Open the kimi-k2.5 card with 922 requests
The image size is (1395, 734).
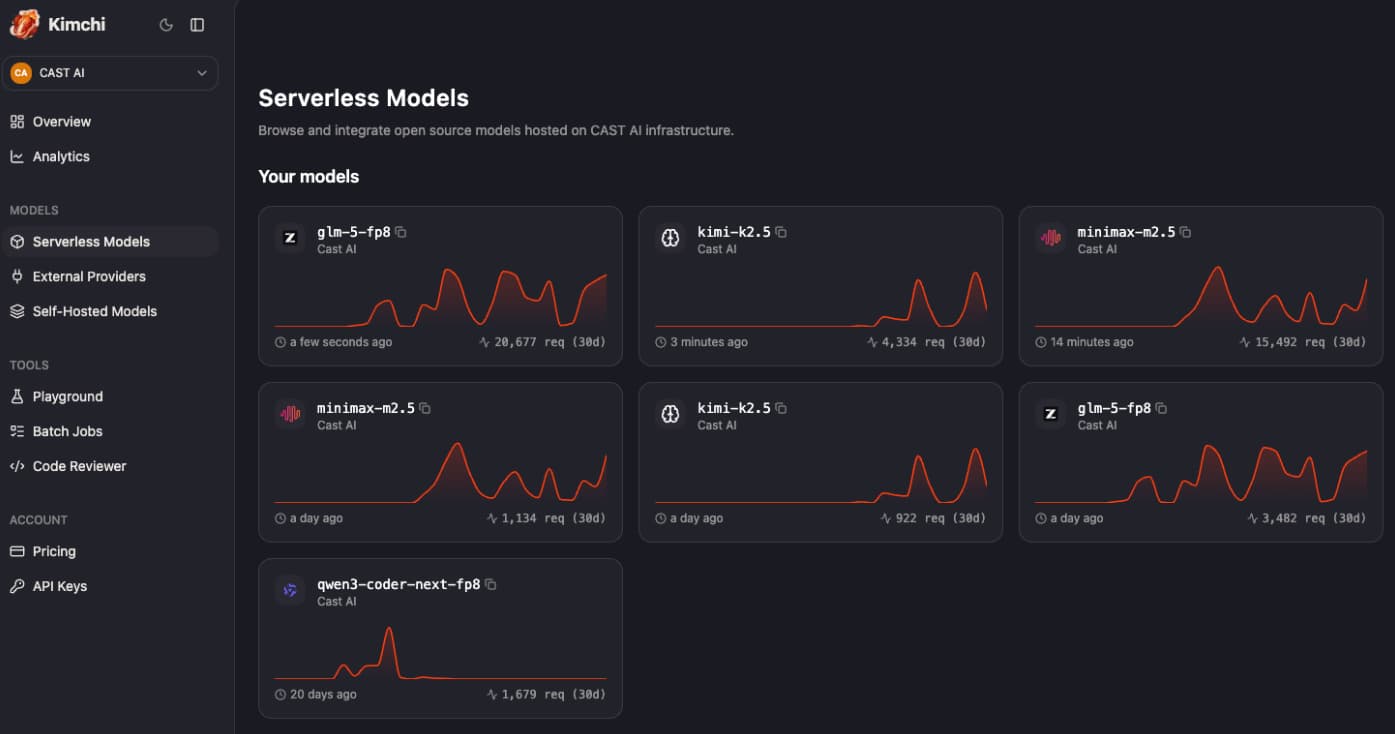pyautogui.click(x=820, y=462)
